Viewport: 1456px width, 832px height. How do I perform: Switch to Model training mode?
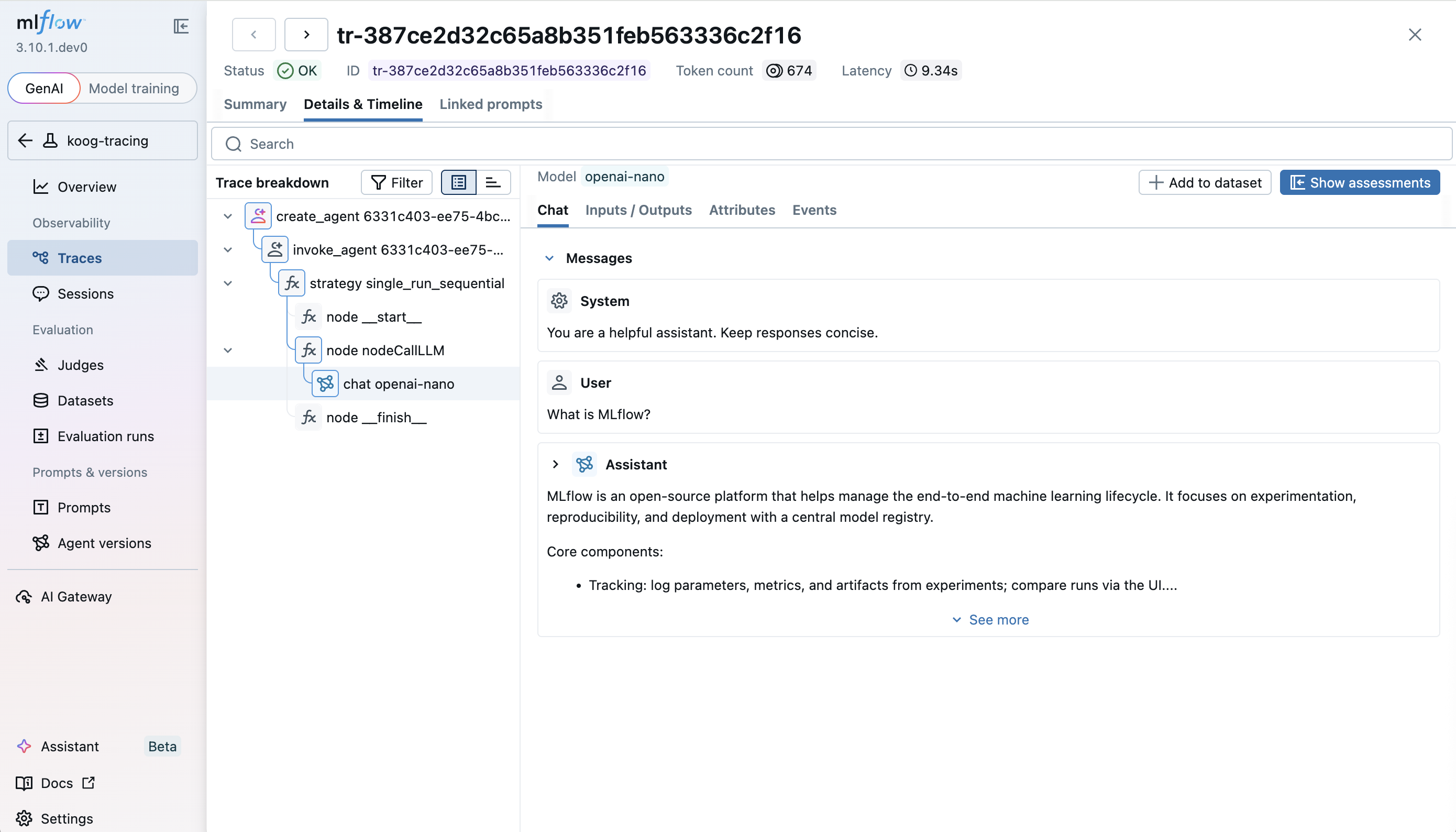tap(134, 88)
